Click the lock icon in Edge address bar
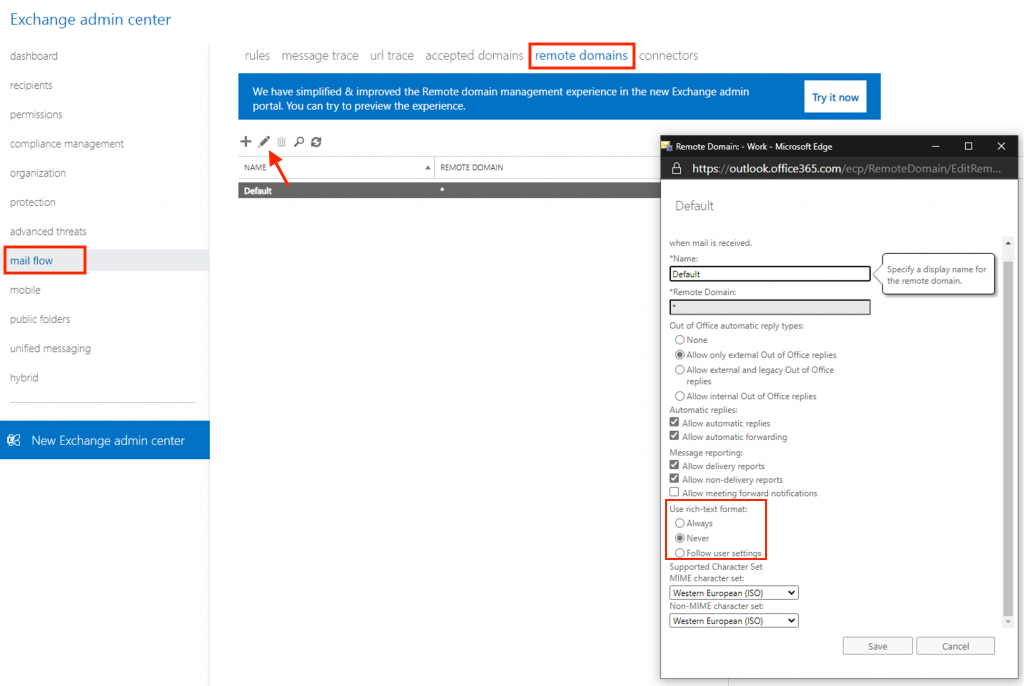Viewport: 1024px width, 686px height. [677, 169]
